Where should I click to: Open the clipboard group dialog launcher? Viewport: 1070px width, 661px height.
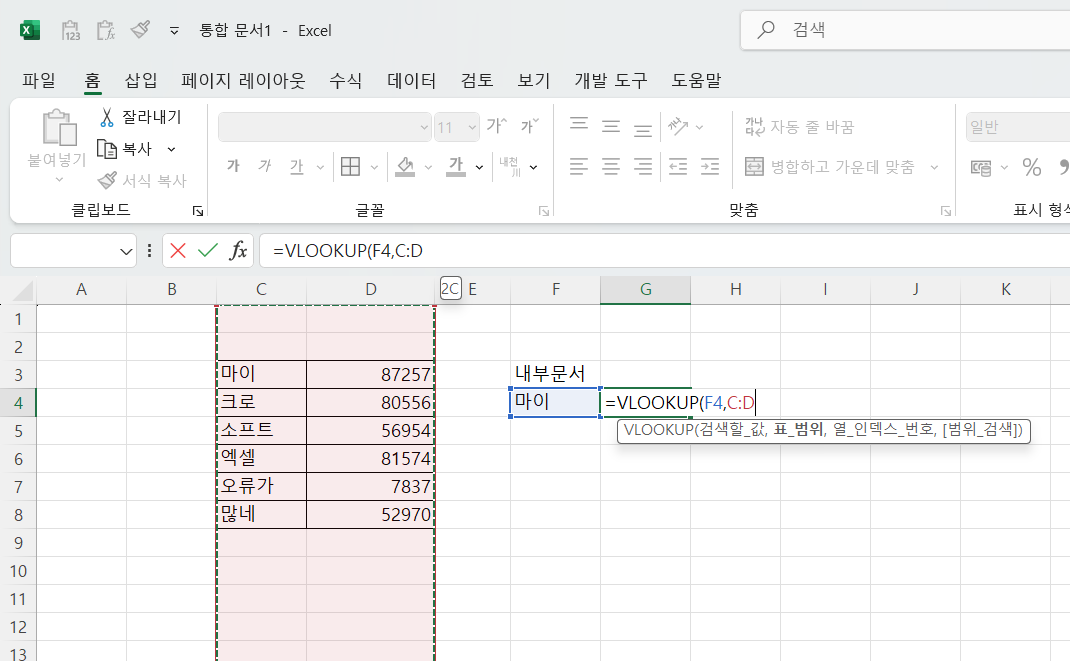198,211
